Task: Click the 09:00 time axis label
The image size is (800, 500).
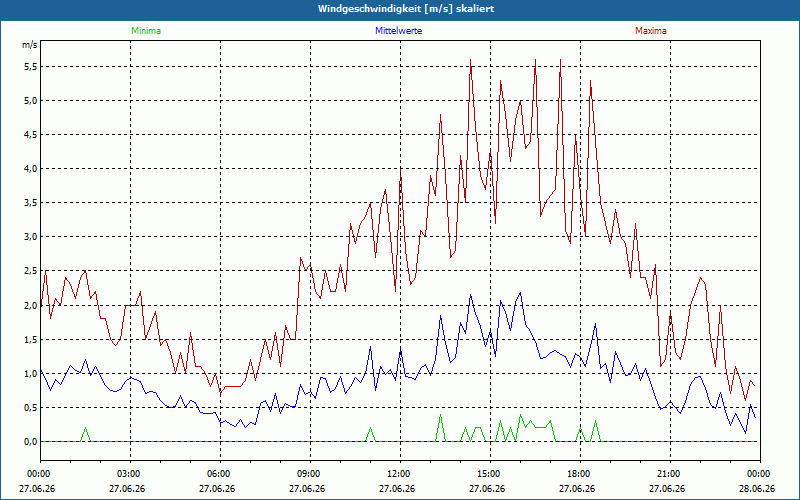Action: point(310,474)
